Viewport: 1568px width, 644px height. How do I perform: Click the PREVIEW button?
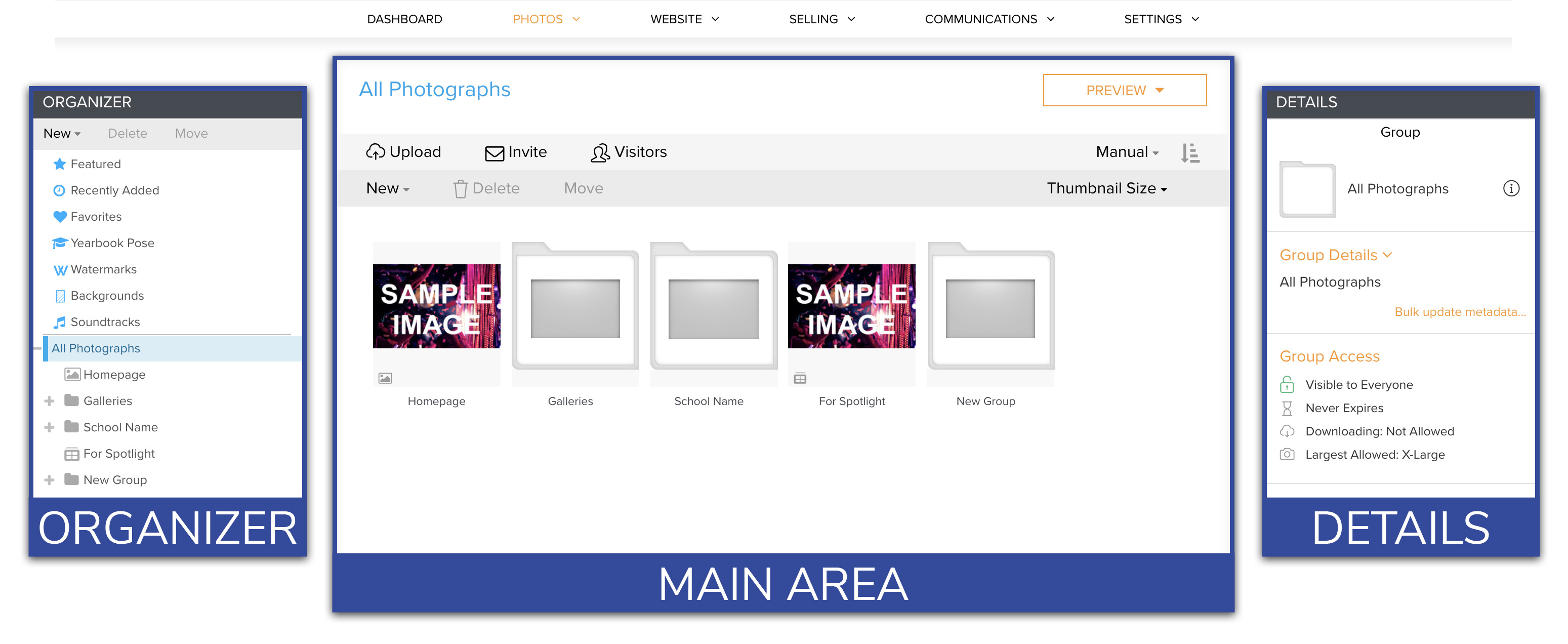pos(1124,90)
